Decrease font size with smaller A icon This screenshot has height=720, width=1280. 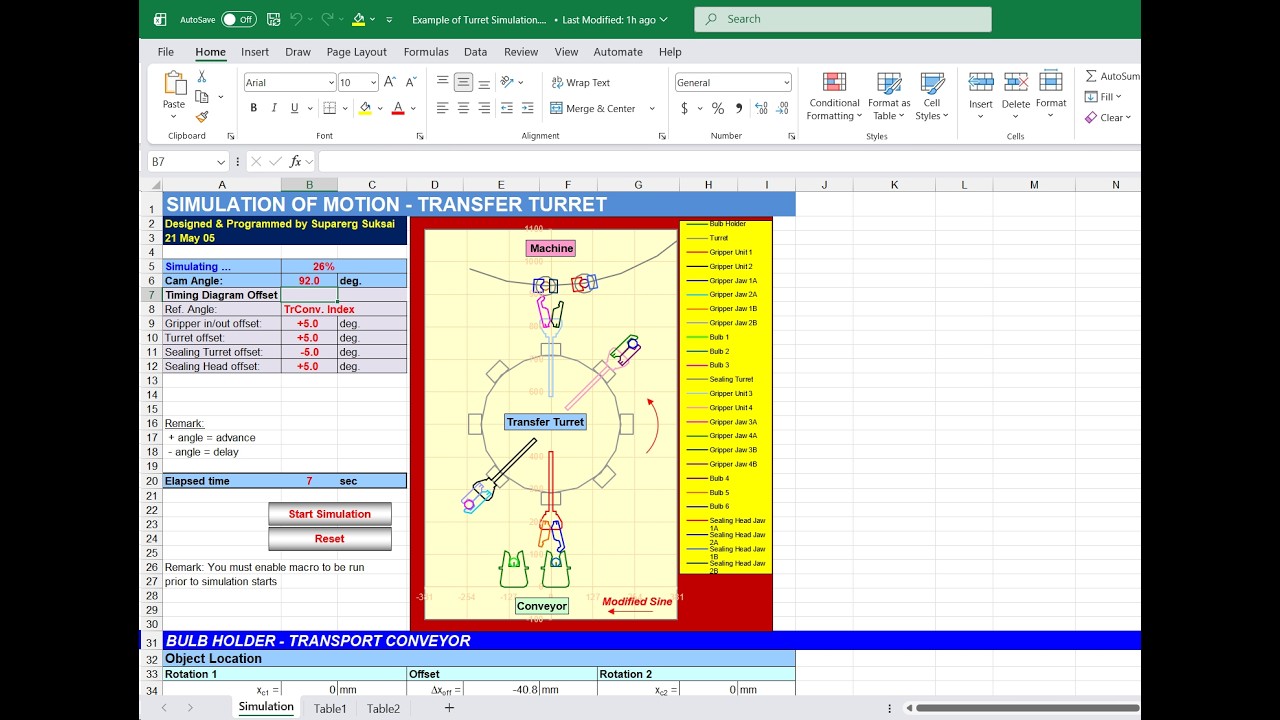[x=410, y=82]
